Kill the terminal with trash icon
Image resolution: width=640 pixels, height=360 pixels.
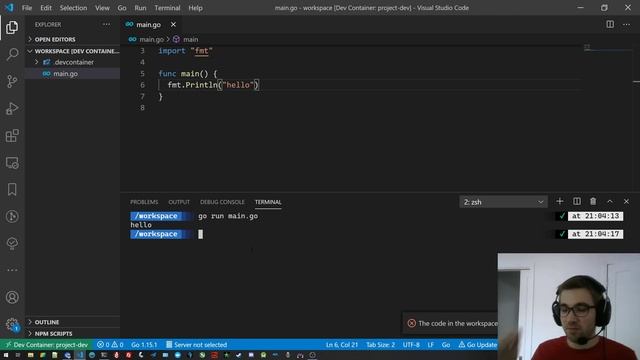coord(593,201)
